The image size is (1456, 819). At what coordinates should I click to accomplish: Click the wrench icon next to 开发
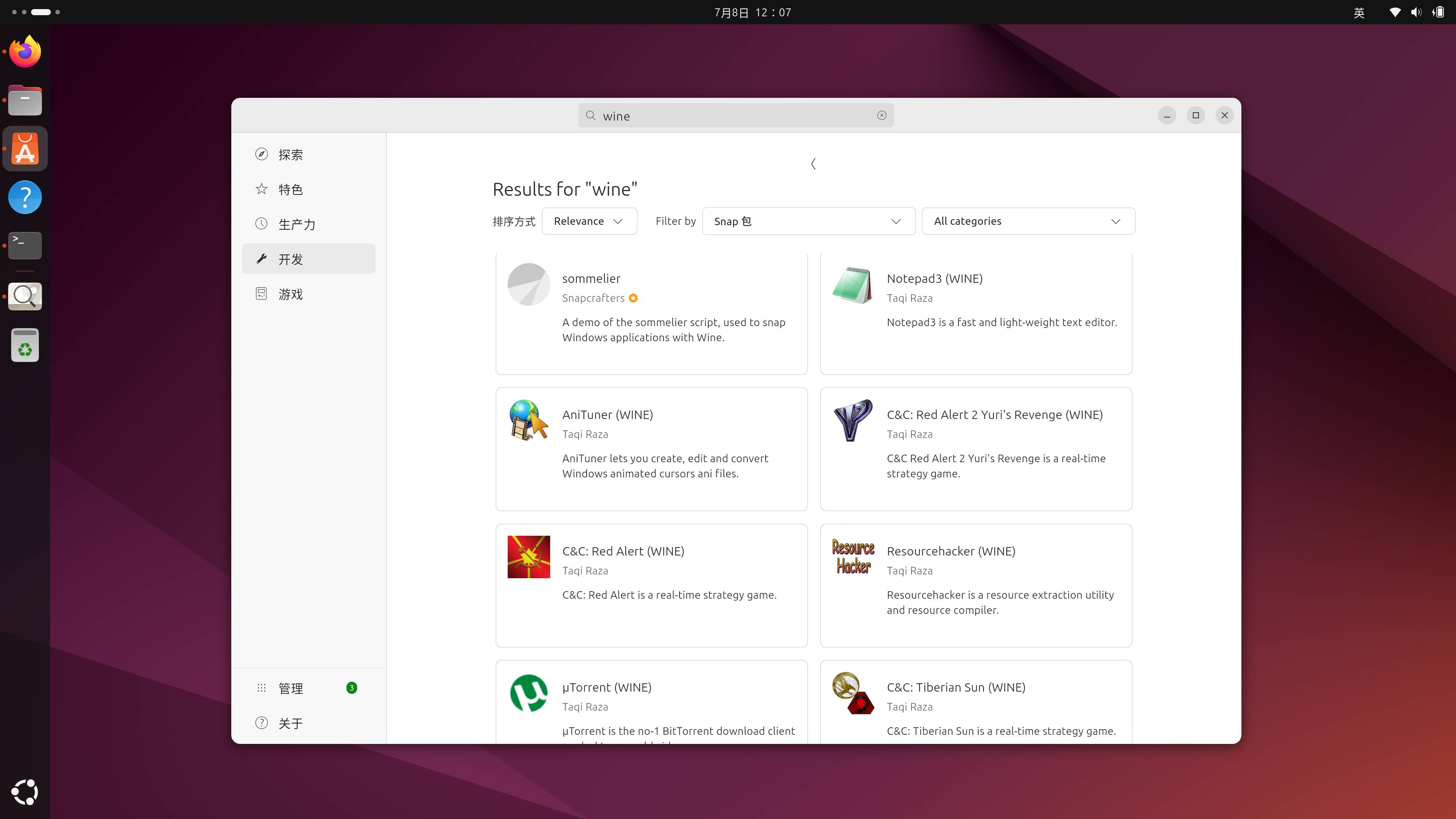click(x=261, y=259)
